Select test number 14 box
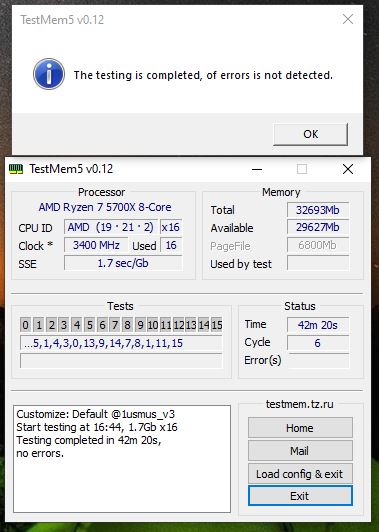The image size is (379, 532). tap(204, 325)
